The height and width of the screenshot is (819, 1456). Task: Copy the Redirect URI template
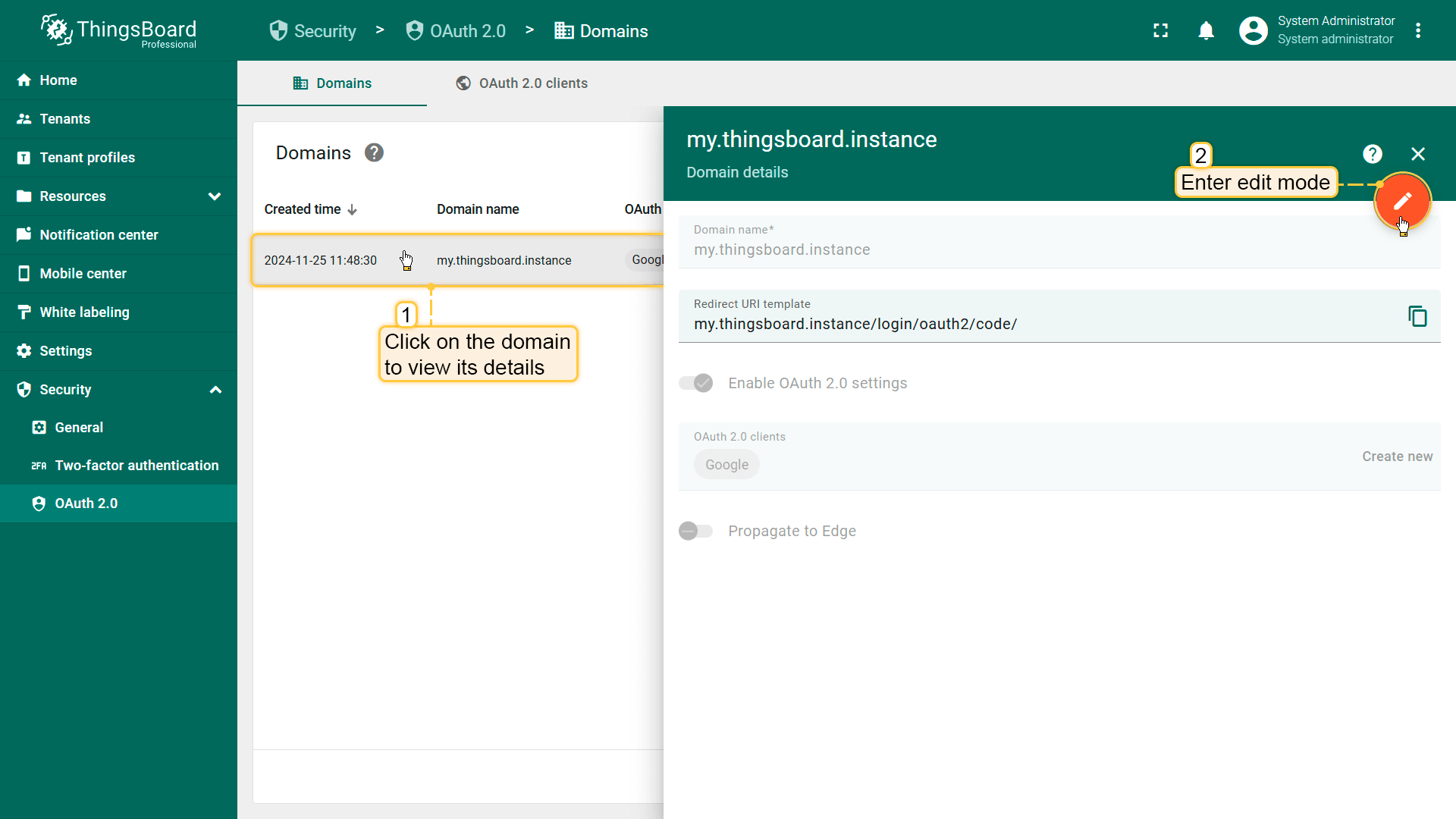1417,316
